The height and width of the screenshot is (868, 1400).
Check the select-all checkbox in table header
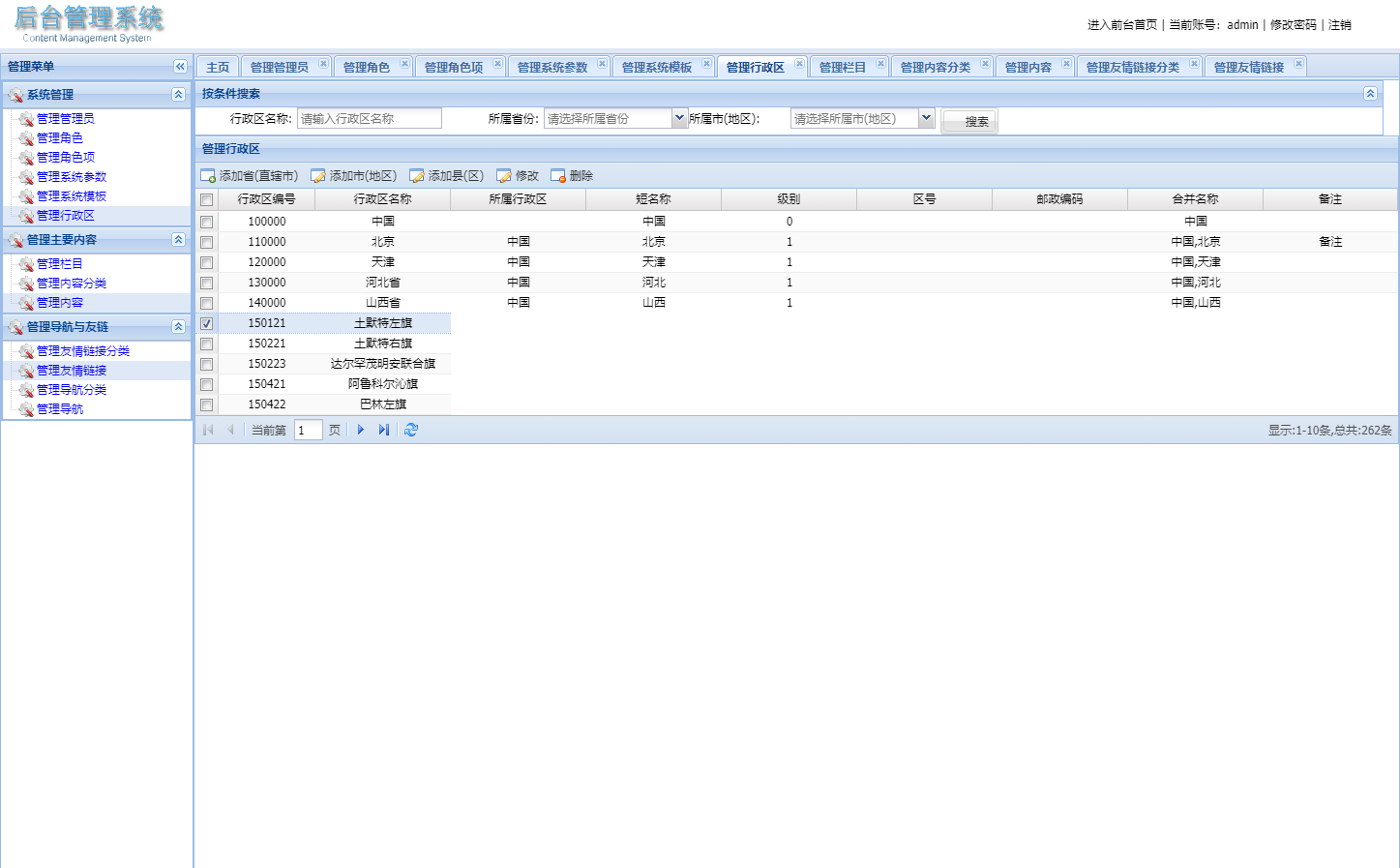206,198
